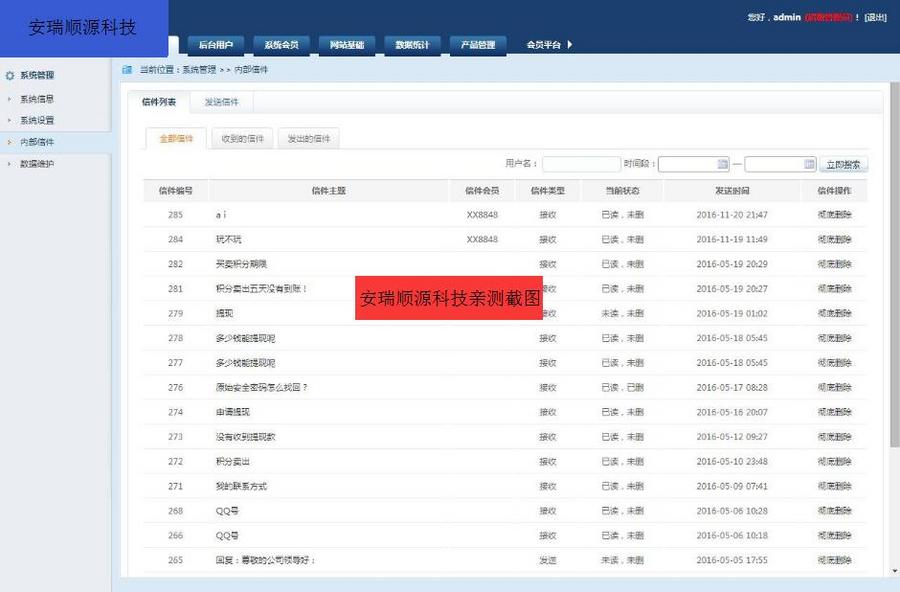Click the folder icon in the breadcrumb bar
Screen dimensions: 900x592
click(125, 69)
